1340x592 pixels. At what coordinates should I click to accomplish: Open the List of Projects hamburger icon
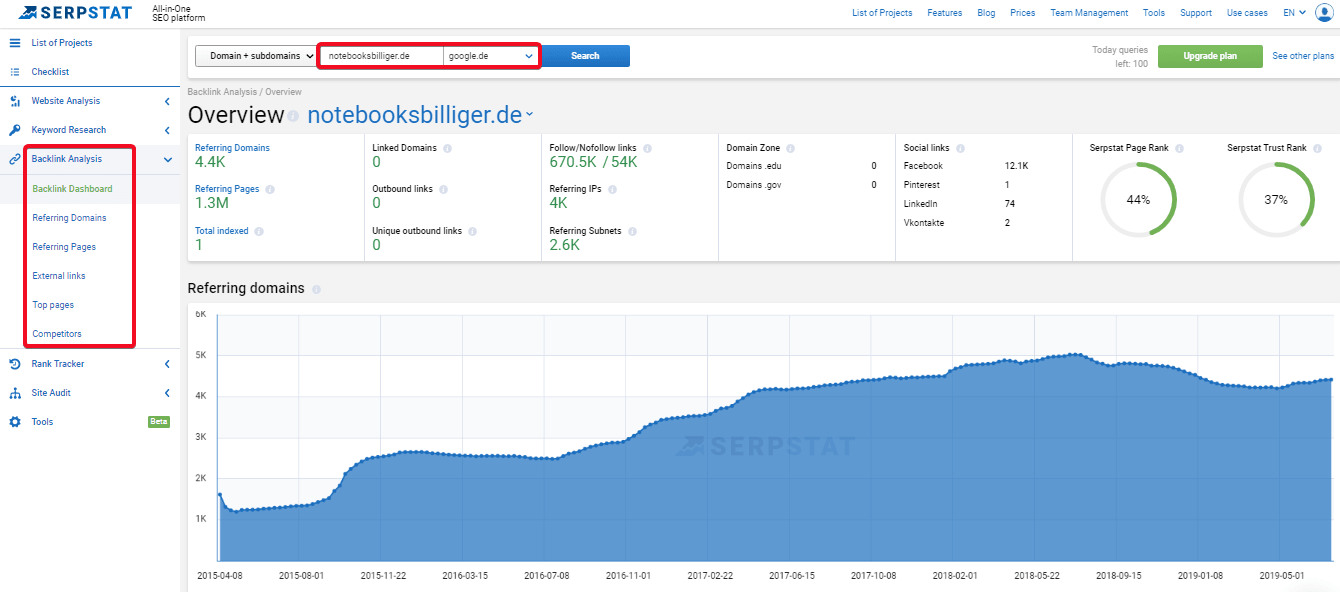[x=15, y=43]
